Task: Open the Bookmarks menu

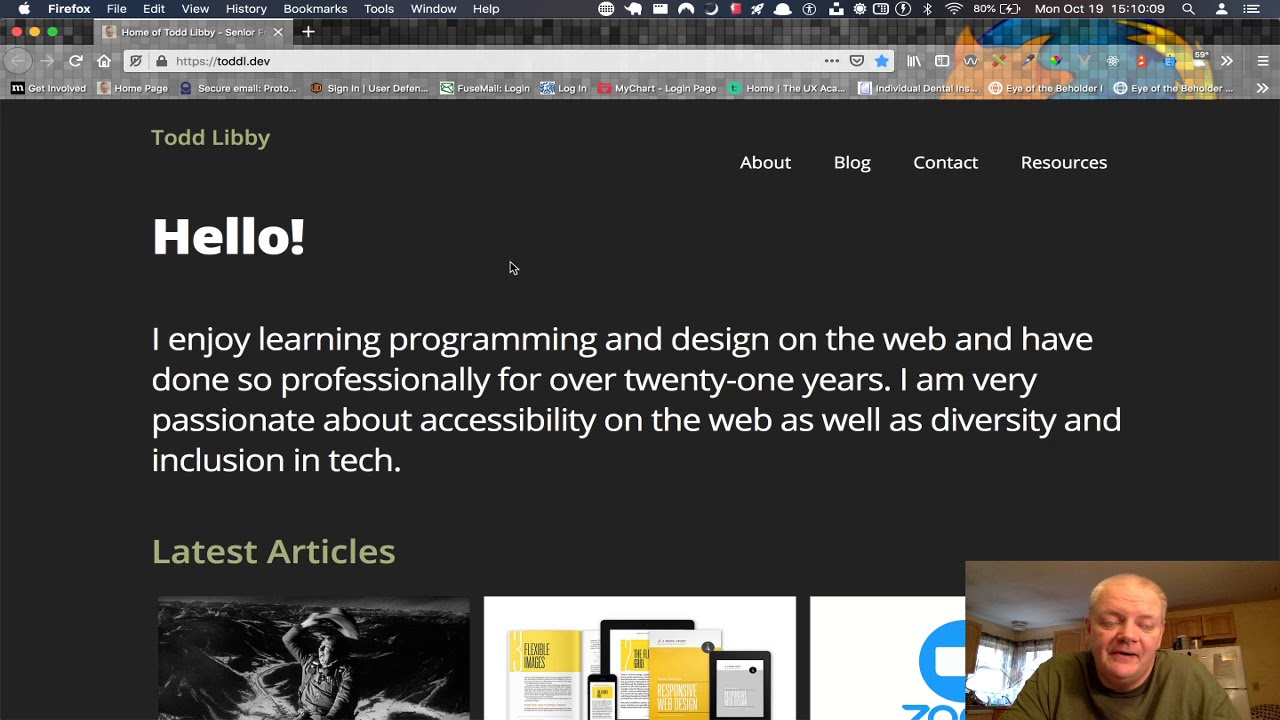Action: (315, 9)
